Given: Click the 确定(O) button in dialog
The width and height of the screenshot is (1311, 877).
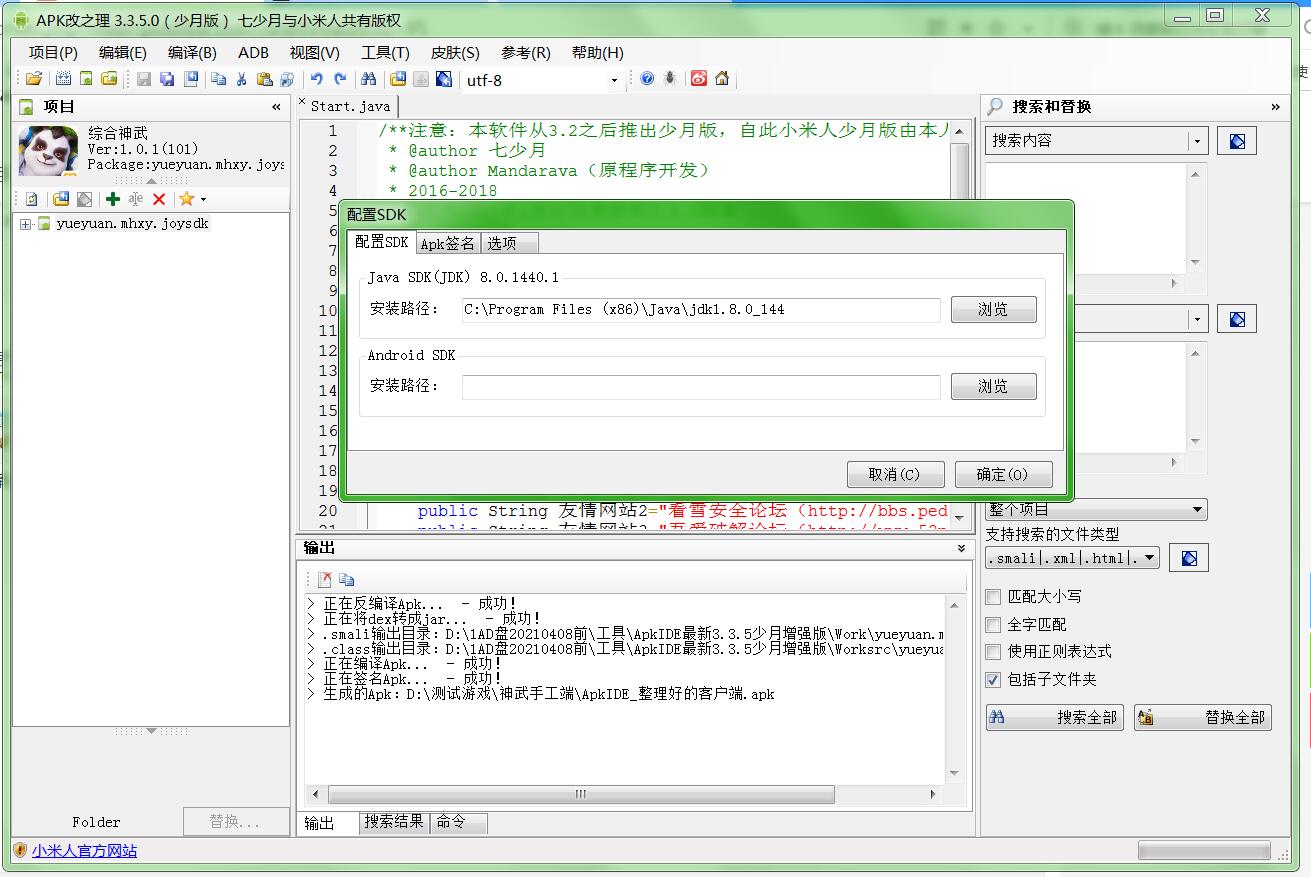Looking at the screenshot, I should (1003, 474).
